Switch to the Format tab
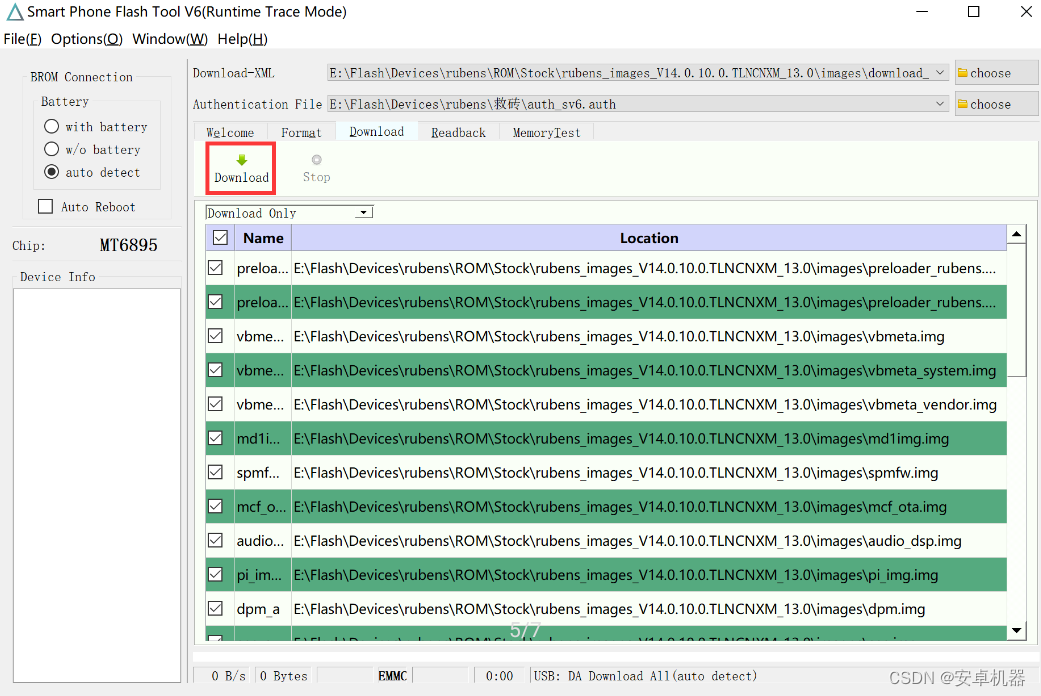 click(301, 132)
